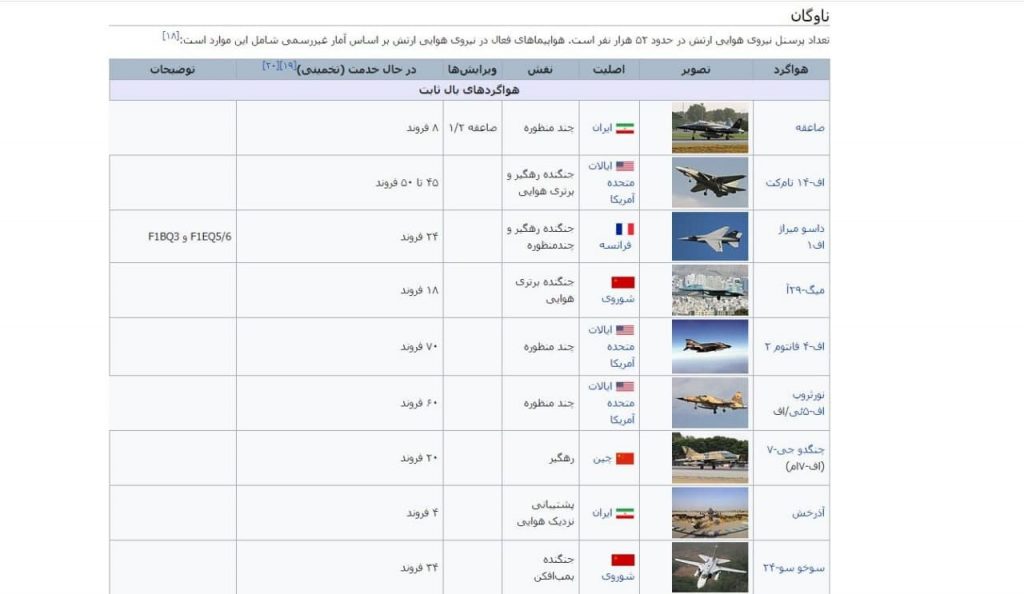Click the US flag icon in the نورثروپ اف-۵ row
Screen dimensions: 1024x594
pos(625,386)
